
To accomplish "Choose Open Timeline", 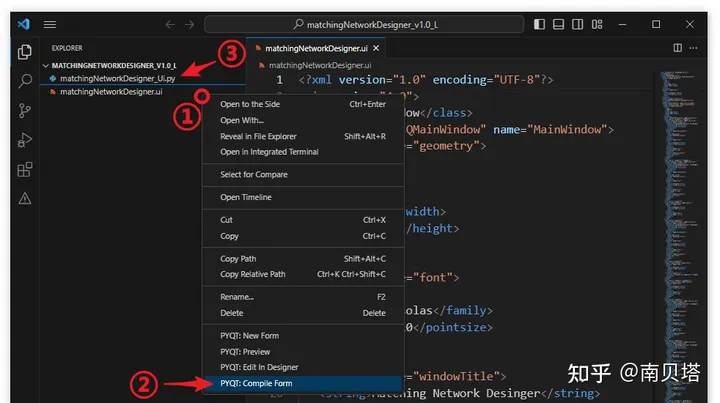I will click(x=303, y=197).
